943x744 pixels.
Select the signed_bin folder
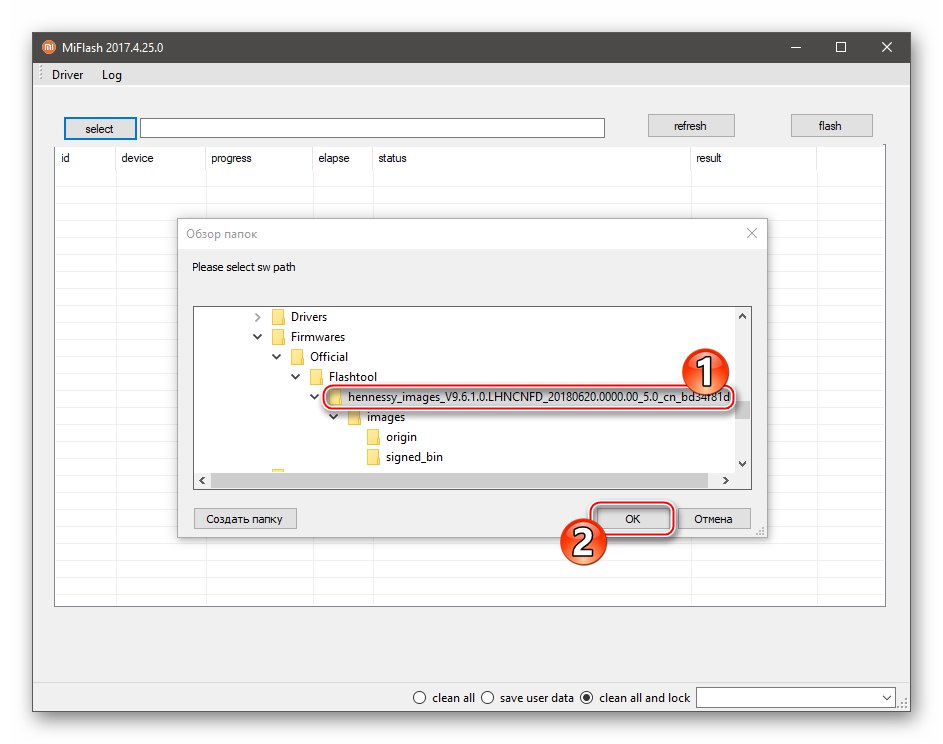(414, 457)
